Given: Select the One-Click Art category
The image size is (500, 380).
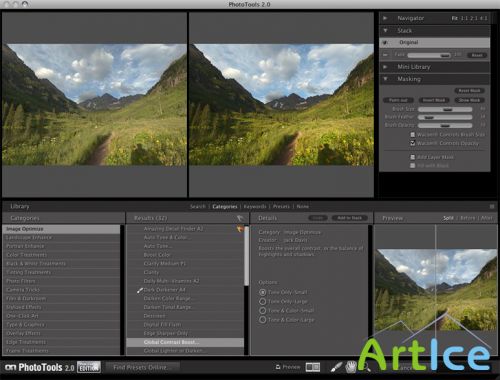Looking at the screenshot, I should (61, 316).
